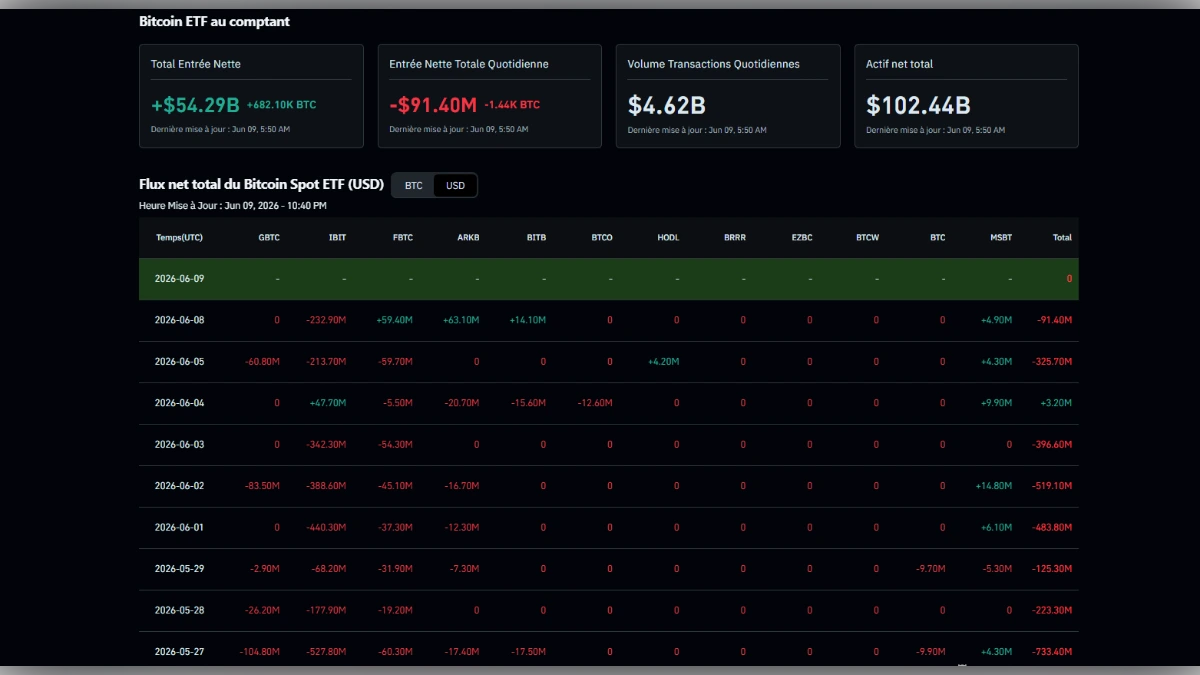This screenshot has height=675, width=1200.
Task: Switch flow units to BTC
Action: (x=413, y=185)
